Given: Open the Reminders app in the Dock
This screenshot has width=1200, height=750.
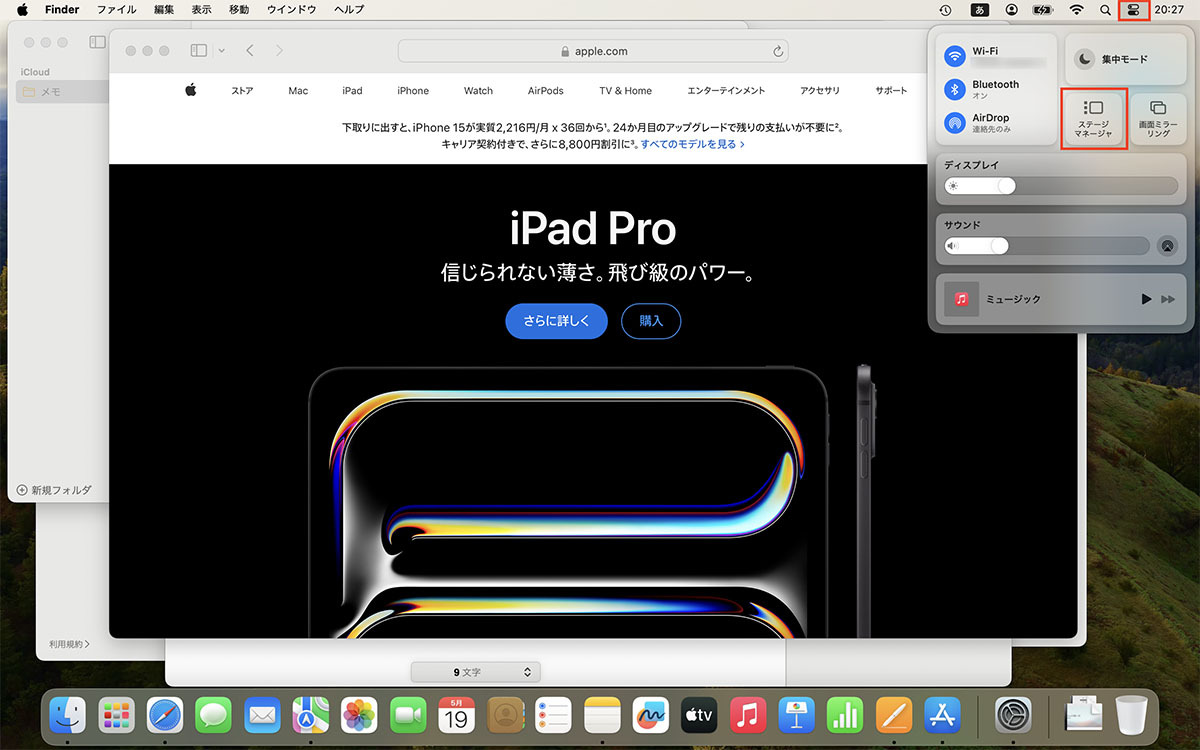Looking at the screenshot, I should 554,715.
